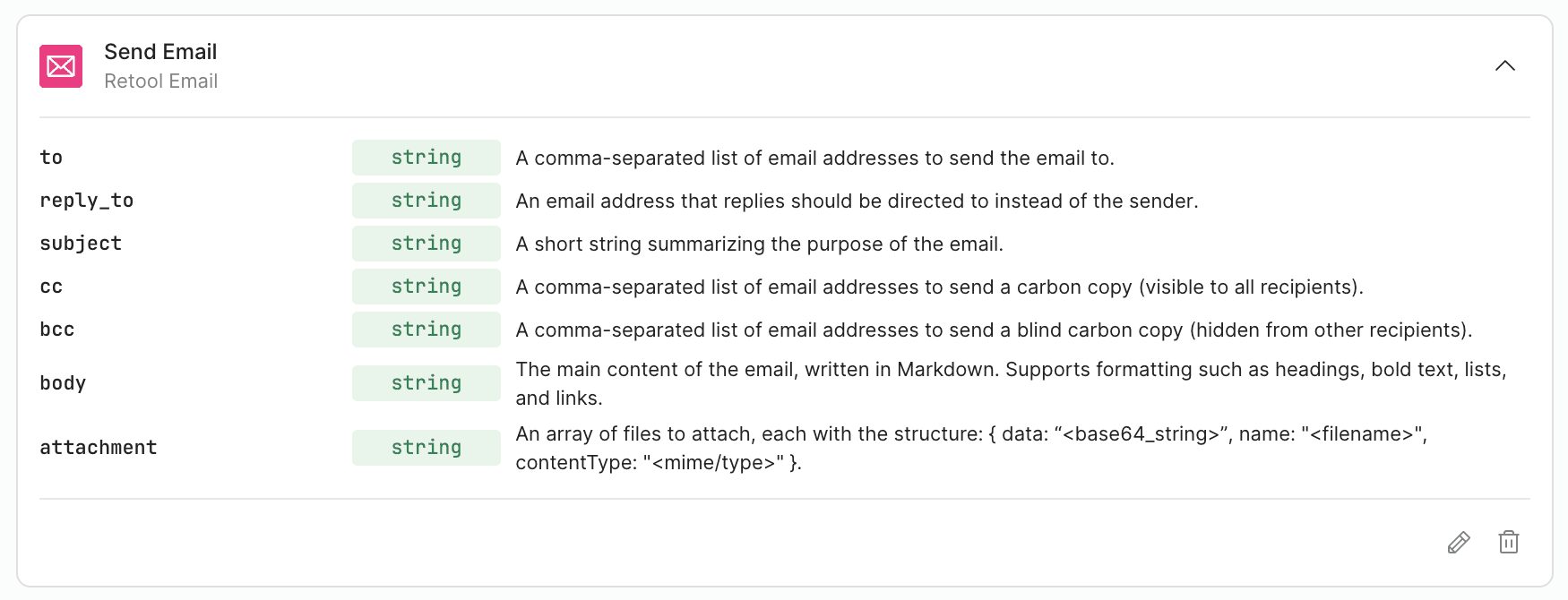Click the pink Send Email envelope icon
This screenshot has height=600, width=1568.
tap(60, 65)
